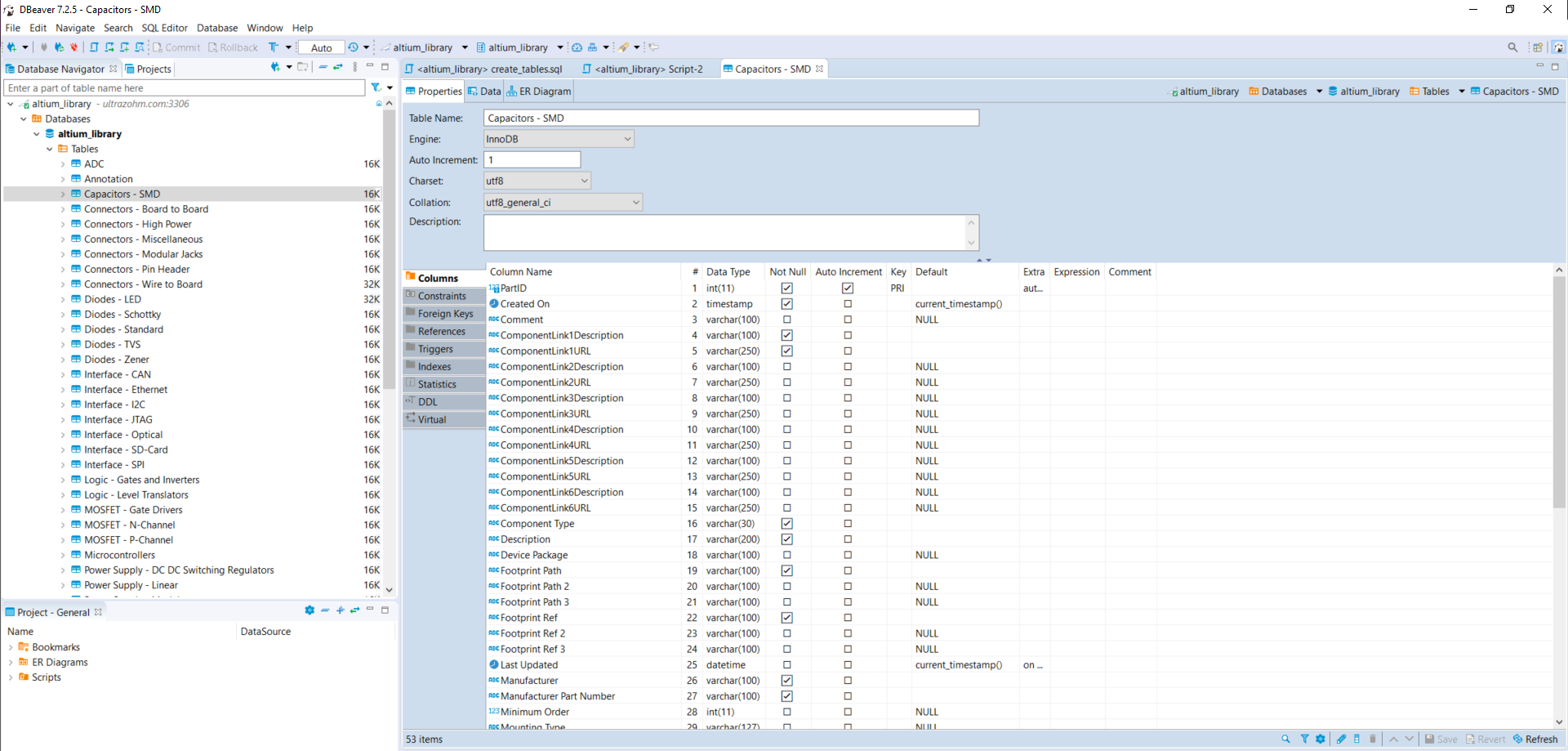Toggle Not Null checkbox for the Comment column
This screenshot has height=751, width=1568.
point(786,320)
